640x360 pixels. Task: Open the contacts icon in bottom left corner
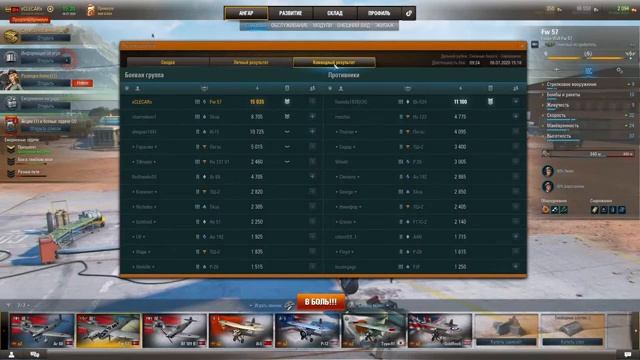click(x=11, y=355)
